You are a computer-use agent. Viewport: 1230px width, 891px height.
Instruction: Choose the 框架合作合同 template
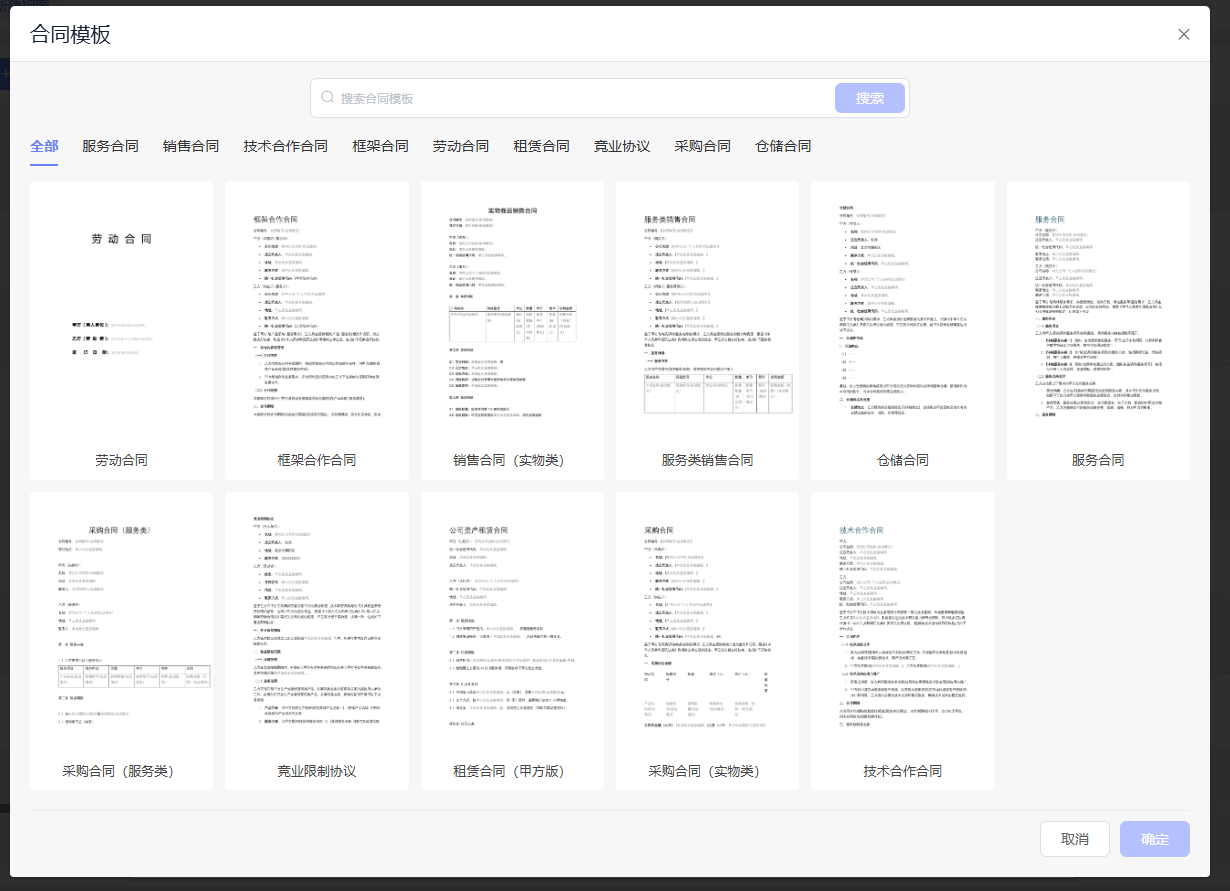click(x=316, y=315)
